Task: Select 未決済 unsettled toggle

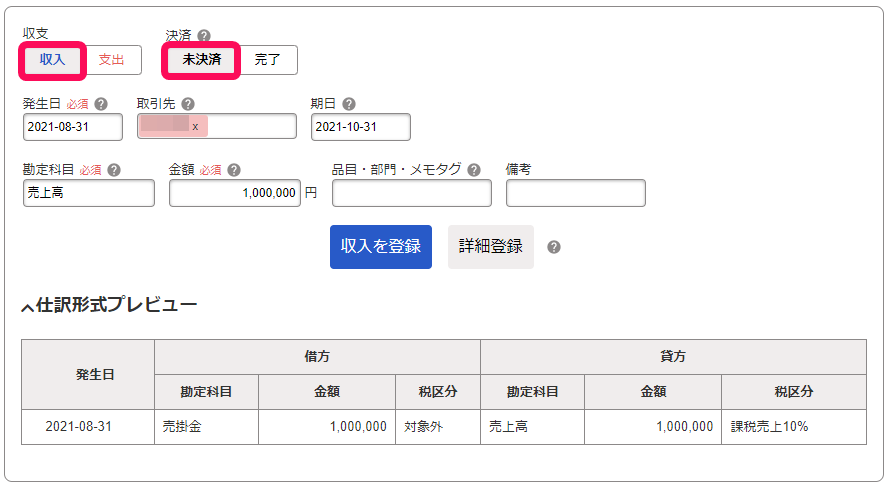Action: tap(202, 59)
